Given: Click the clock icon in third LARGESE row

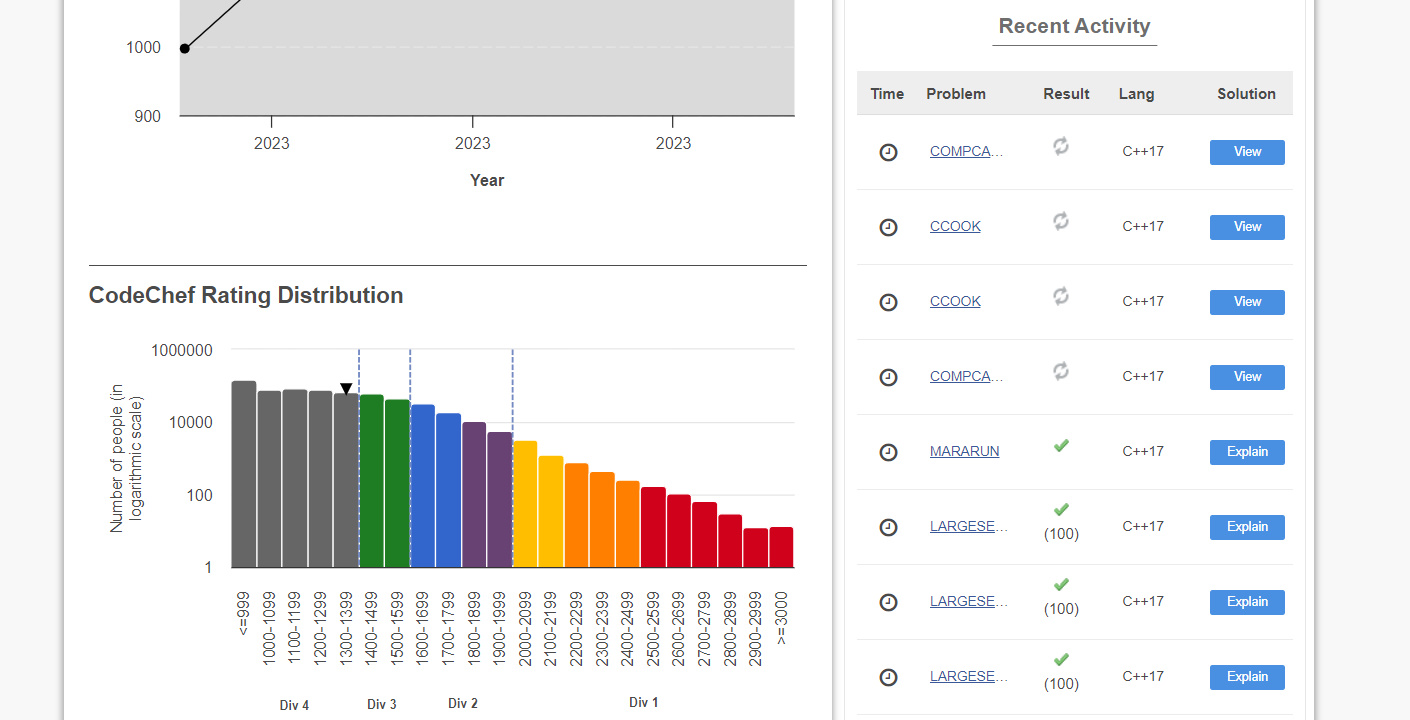Looking at the screenshot, I should click(888, 677).
